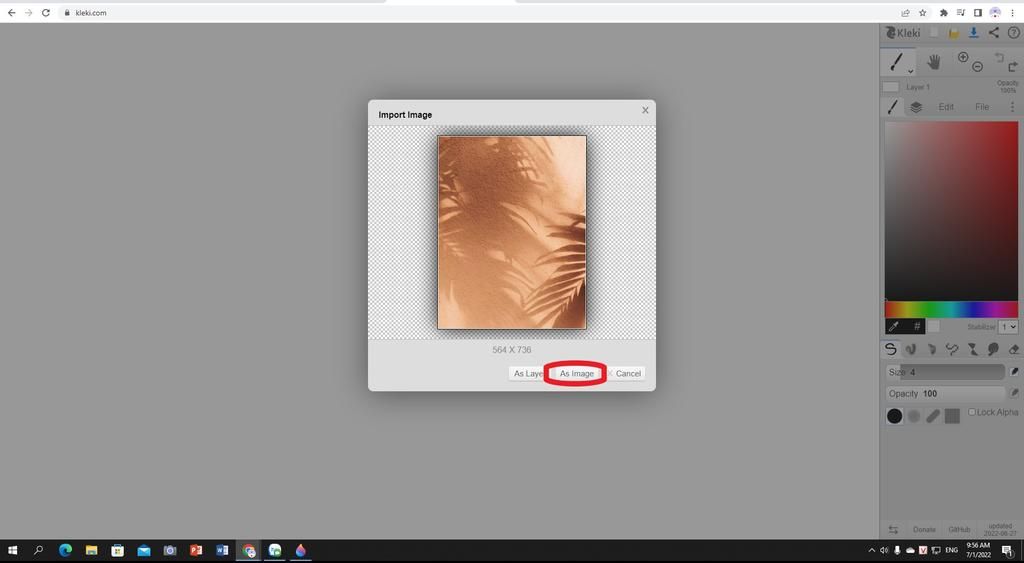Open PowerPoint from the taskbar
Screen dimensions: 1024x563
(196, 551)
